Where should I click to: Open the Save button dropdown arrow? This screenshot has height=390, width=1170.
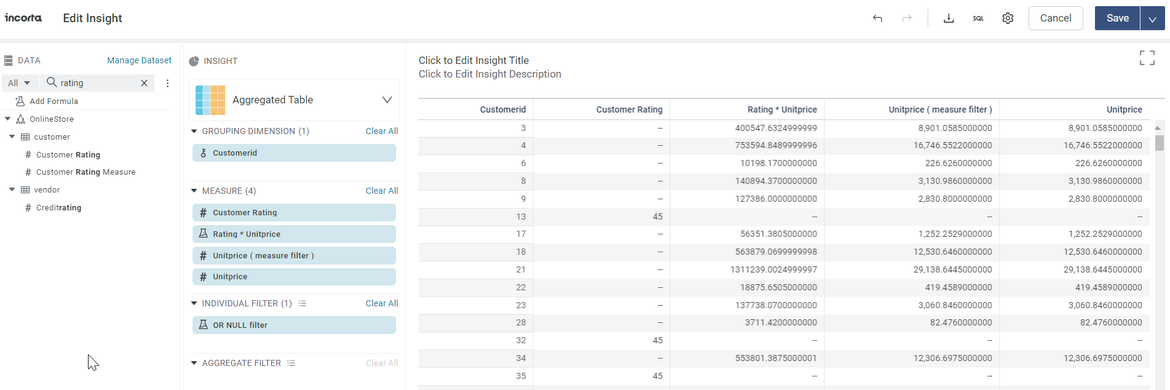click(x=1153, y=18)
